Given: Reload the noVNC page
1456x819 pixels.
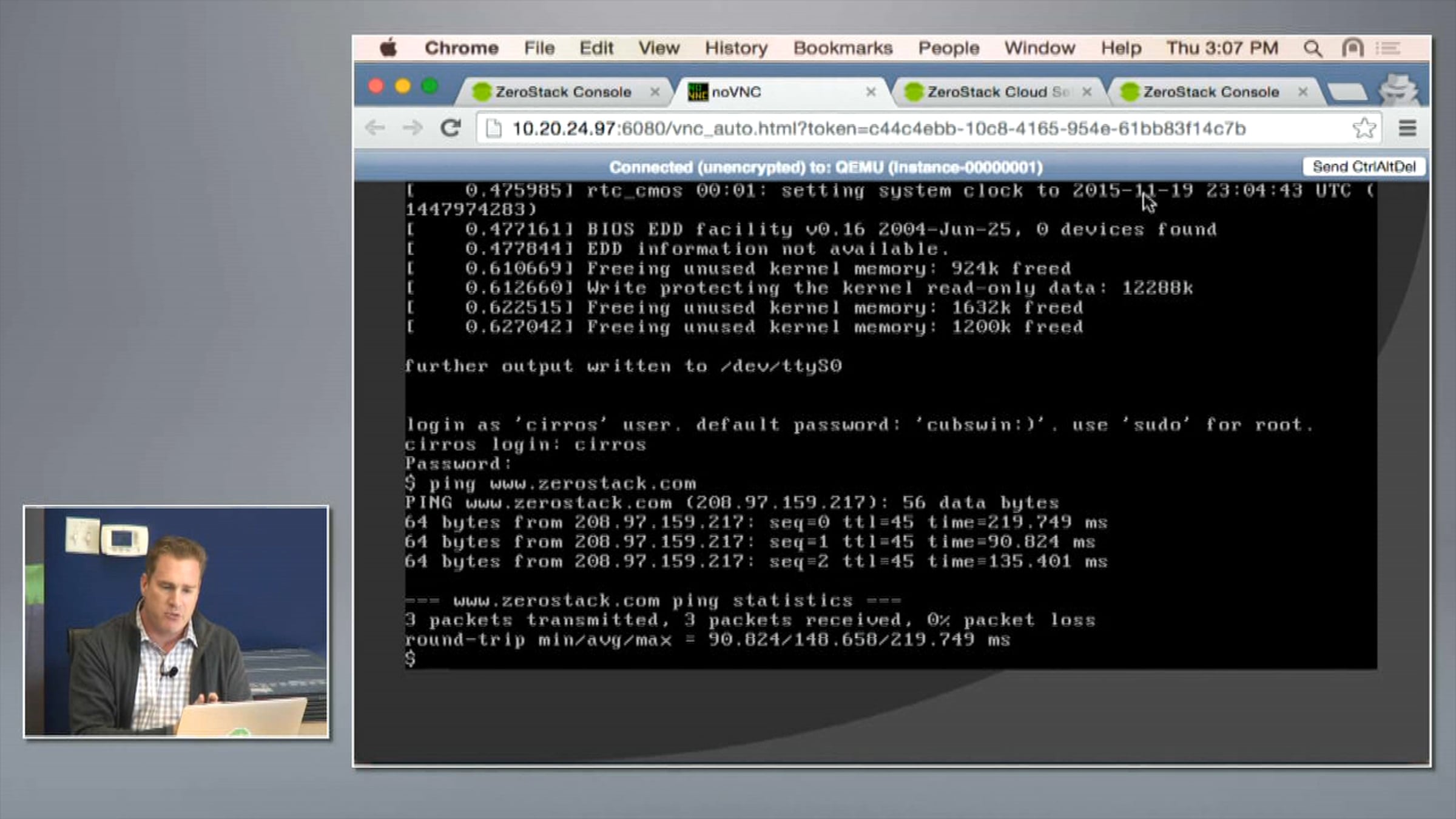Looking at the screenshot, I should pos(450,128).
